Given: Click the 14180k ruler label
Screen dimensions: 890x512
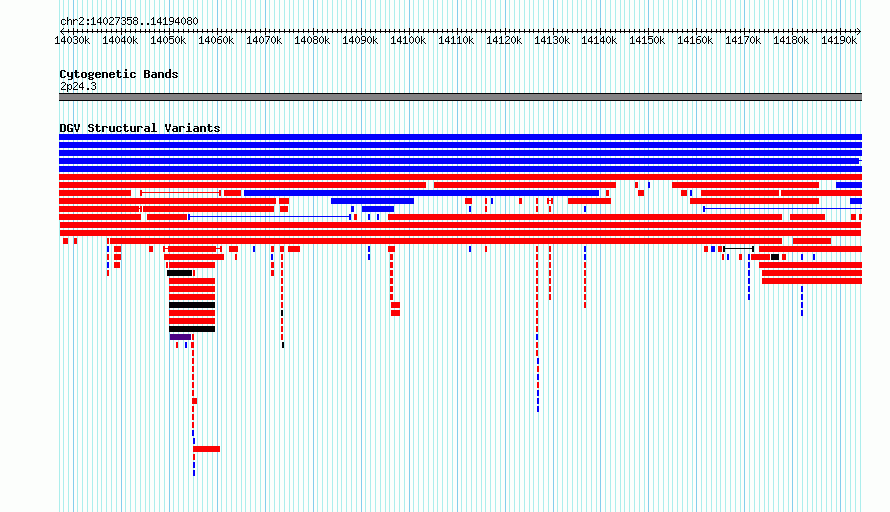Looking at the screenshot, I should (791, 40).
